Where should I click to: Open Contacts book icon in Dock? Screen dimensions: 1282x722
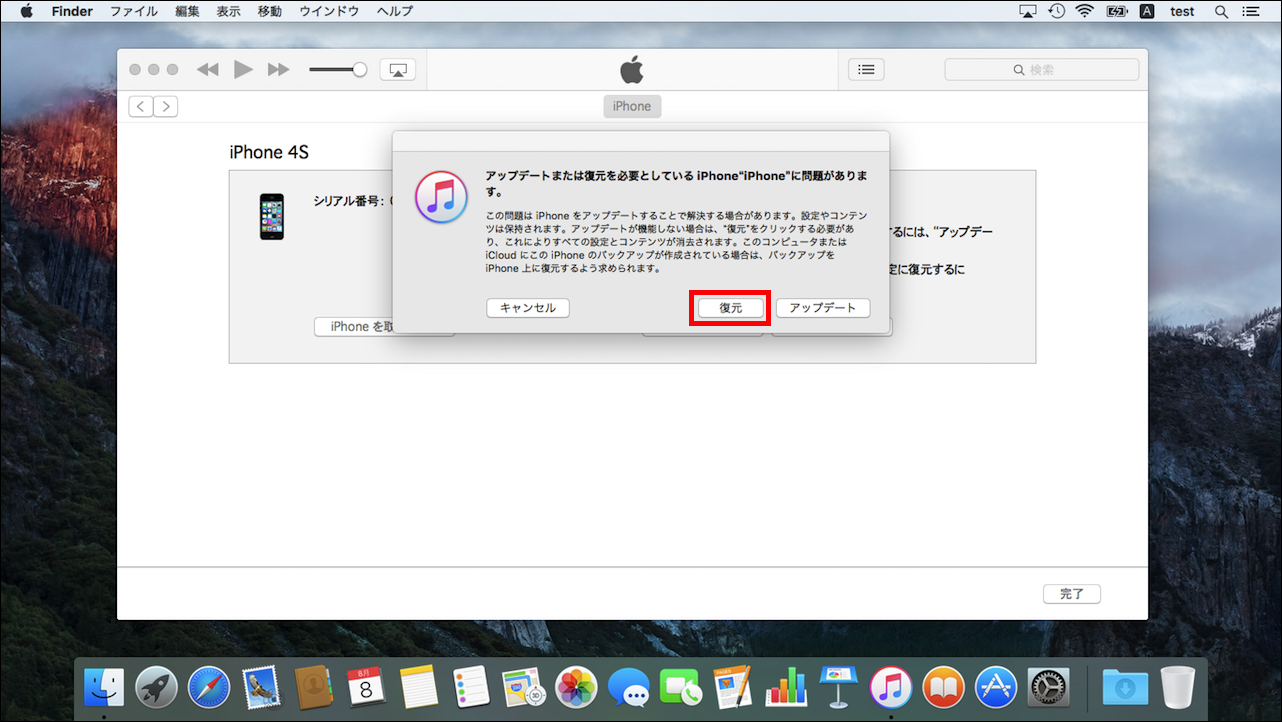pos(313,687)
